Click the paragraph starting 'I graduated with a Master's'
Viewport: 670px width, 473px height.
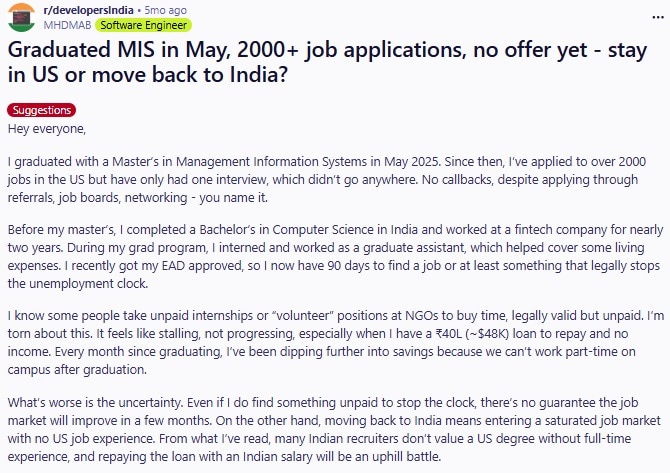tap(330, 178)
